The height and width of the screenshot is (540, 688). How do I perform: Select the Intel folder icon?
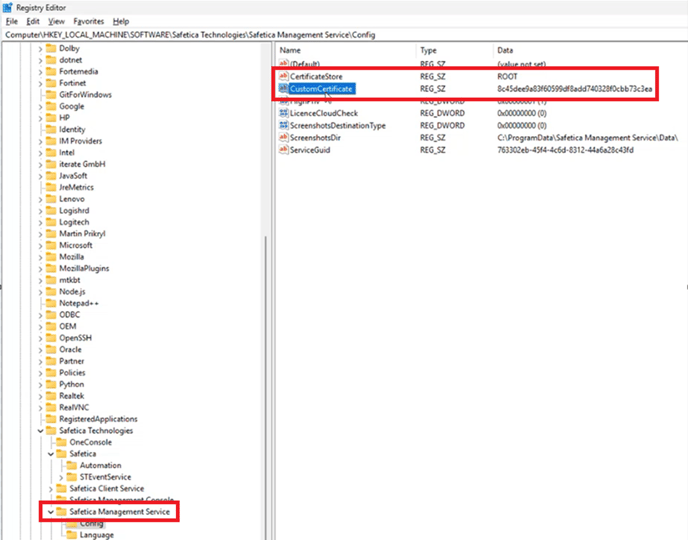(x=51, y=152)
